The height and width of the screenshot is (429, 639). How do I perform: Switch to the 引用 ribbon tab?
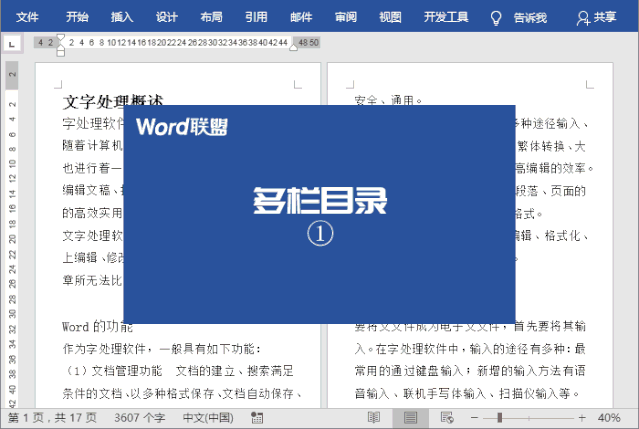tap(256, 17)
